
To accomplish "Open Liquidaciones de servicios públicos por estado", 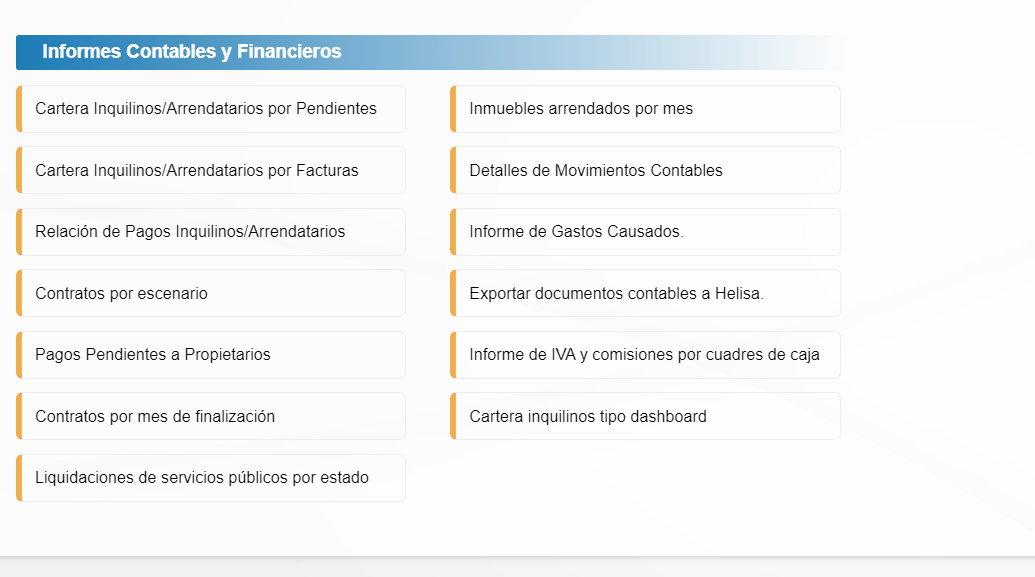I will click(202, 477).
